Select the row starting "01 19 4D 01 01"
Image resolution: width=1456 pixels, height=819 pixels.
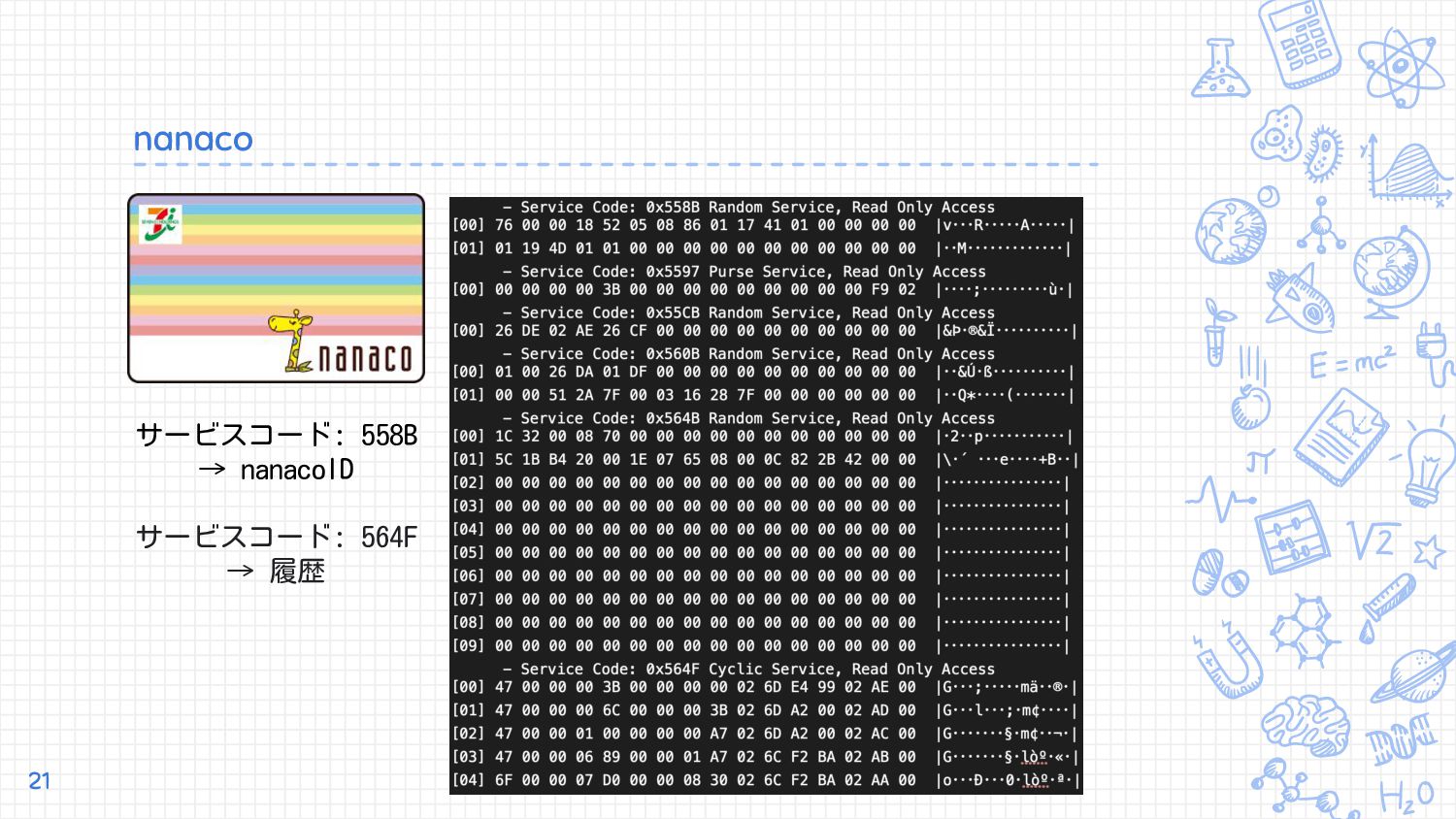pos(764,248)
